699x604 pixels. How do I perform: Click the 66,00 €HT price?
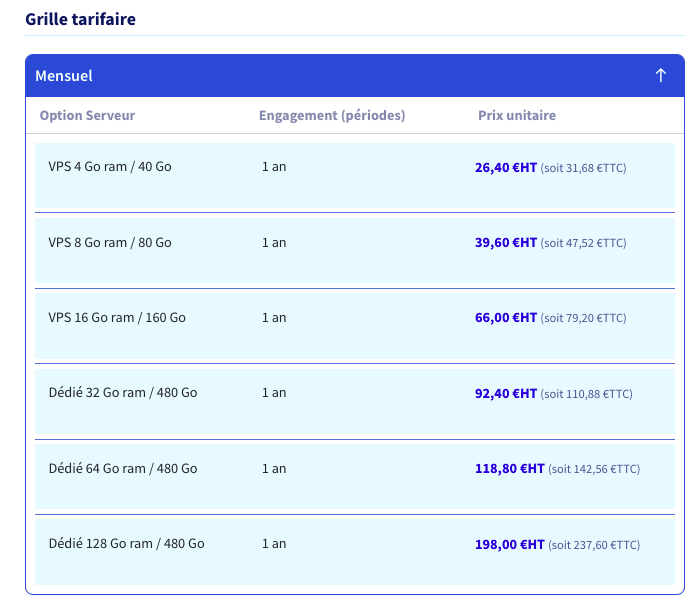tap(506, 317)
